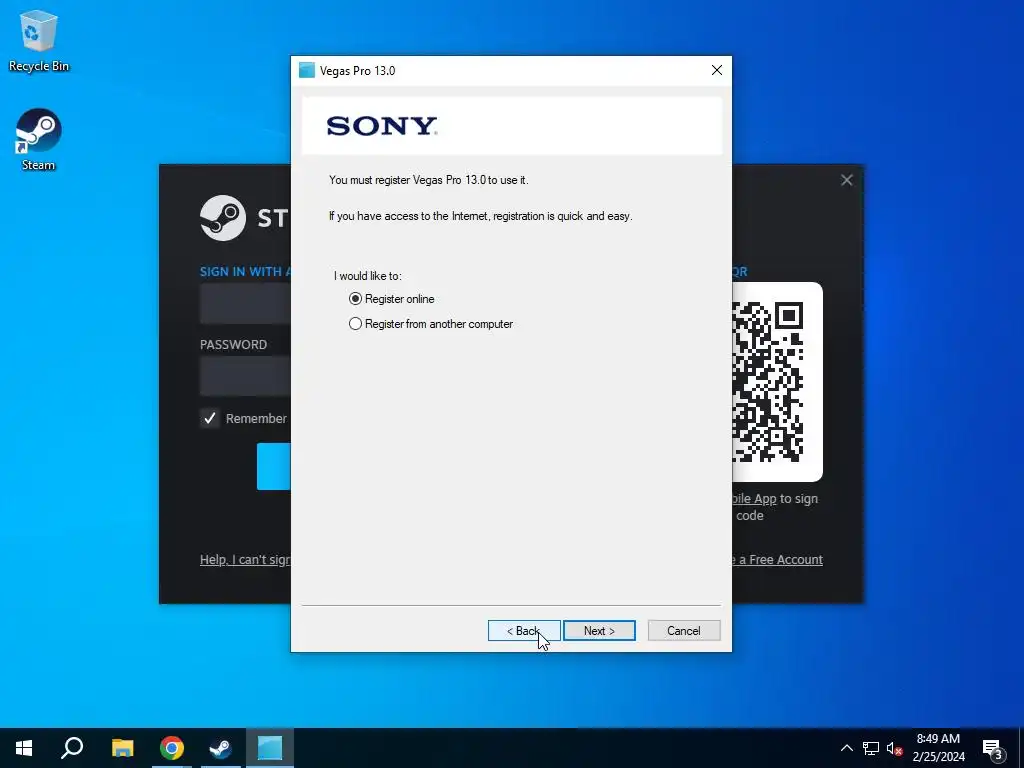
Task: Show hidden system tray icons
Action: pyautogui.click(x=846, y=748)
